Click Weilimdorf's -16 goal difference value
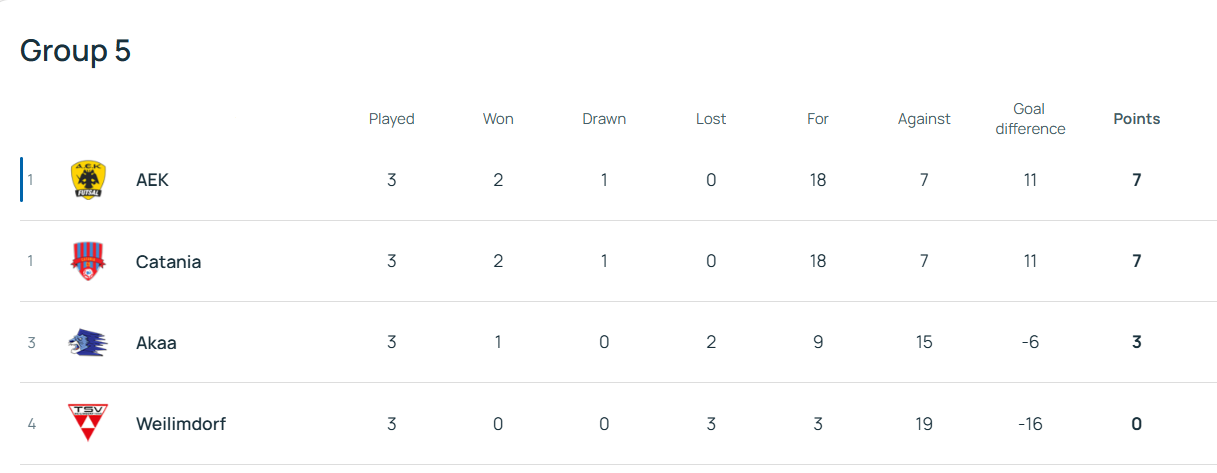The width and height of the screenshot is (1217, 473). point(1030,424)
